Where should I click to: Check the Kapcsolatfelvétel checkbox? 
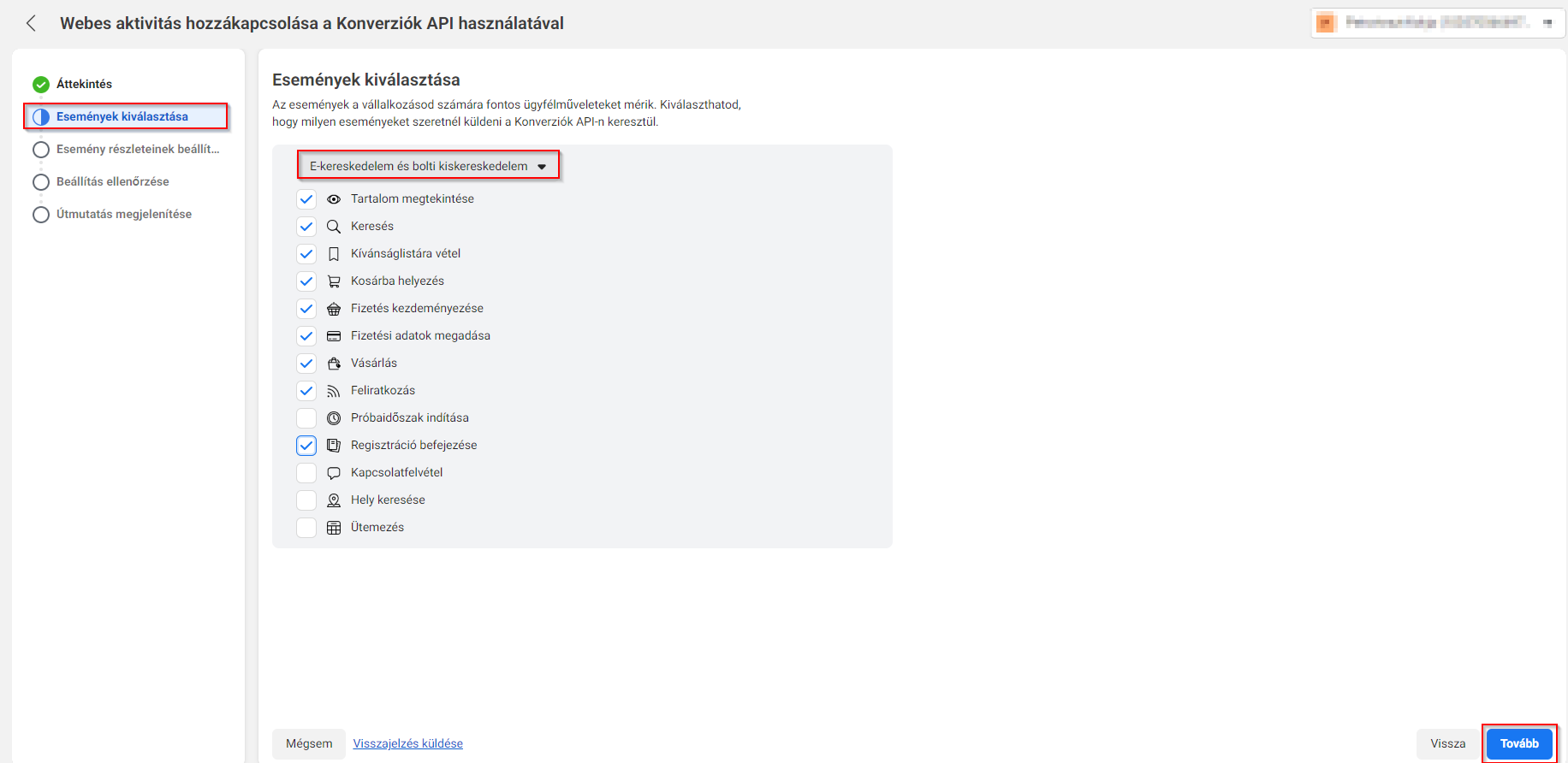tap(306, 473)
